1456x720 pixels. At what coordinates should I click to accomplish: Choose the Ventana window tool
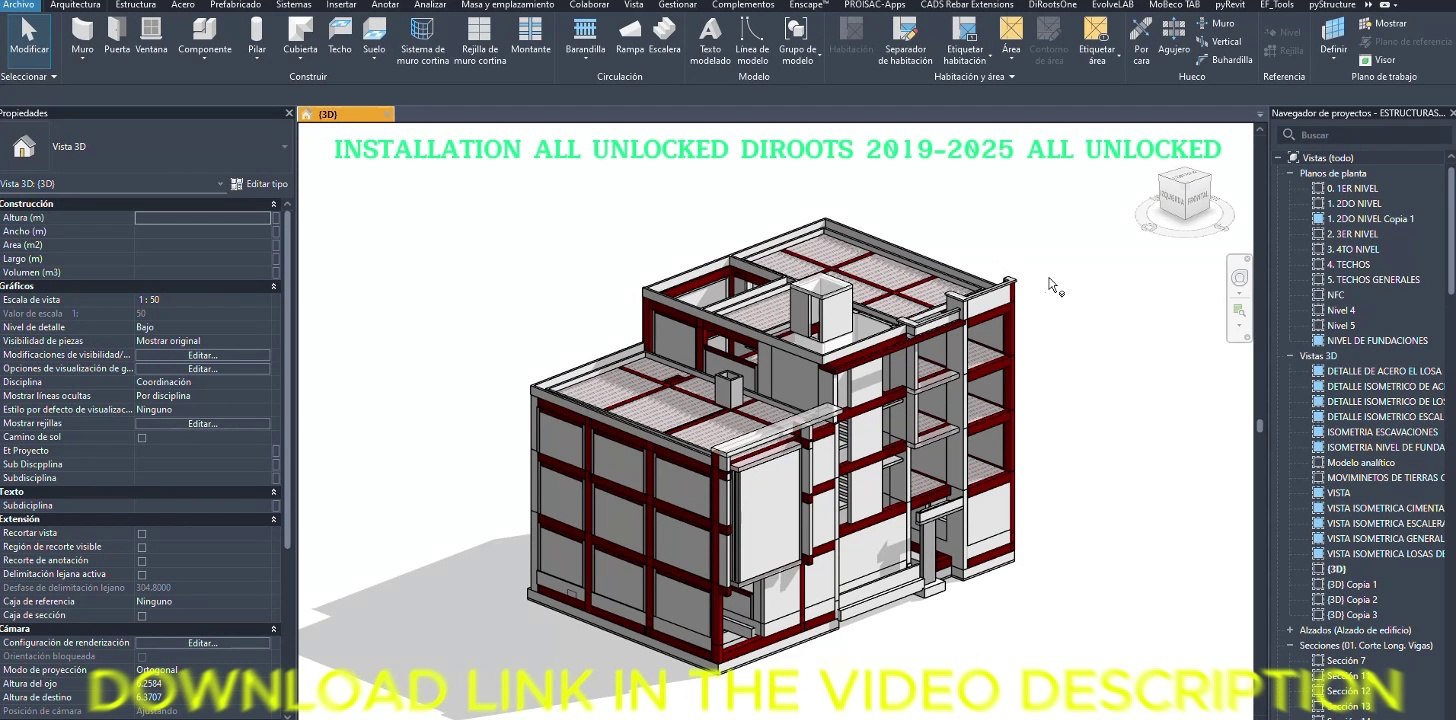(x=151, y=37)
